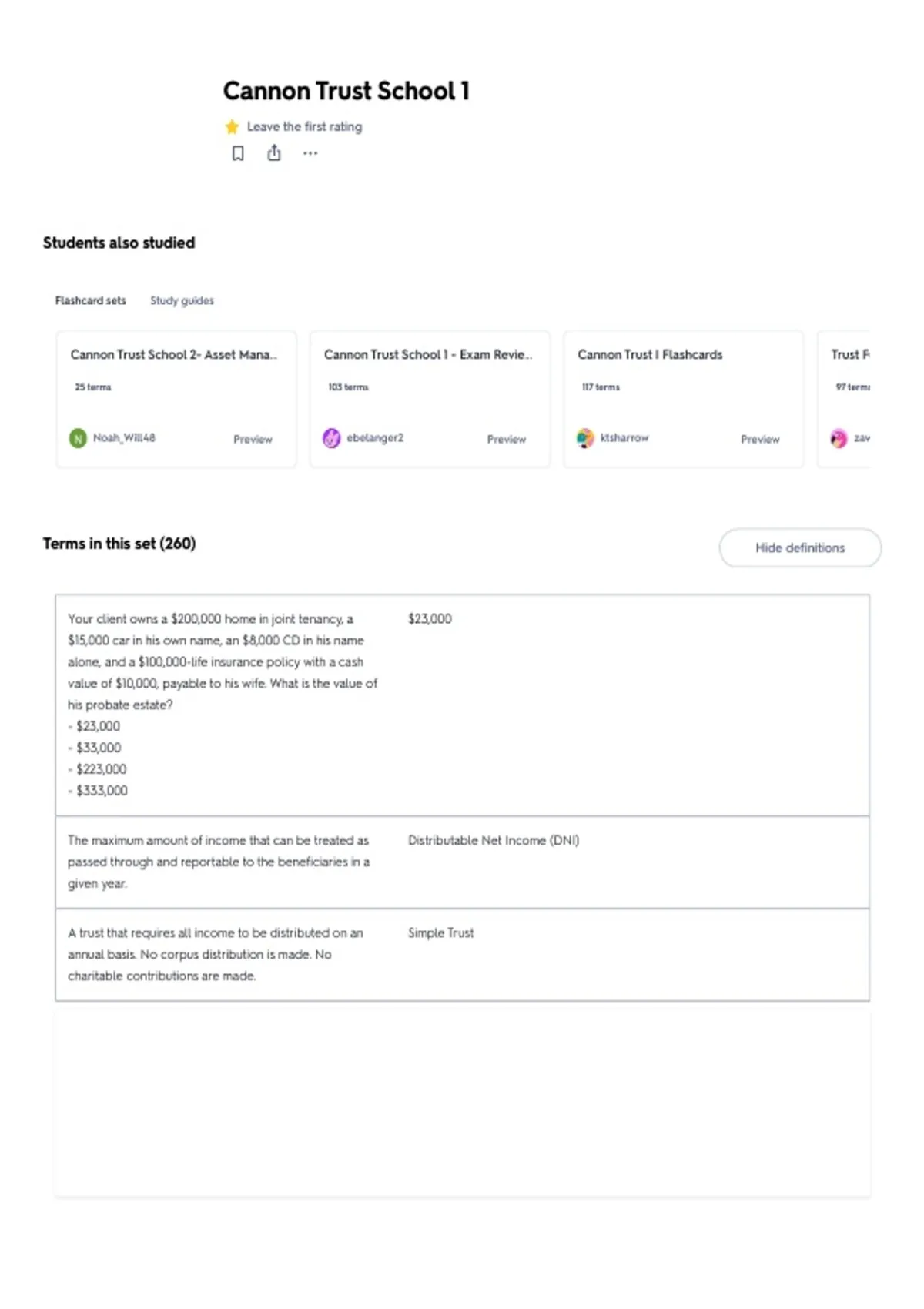924x1309 pixels.
Task: Preview Cannon Trust I Flashcards set
Action: (x=760, y=439)
